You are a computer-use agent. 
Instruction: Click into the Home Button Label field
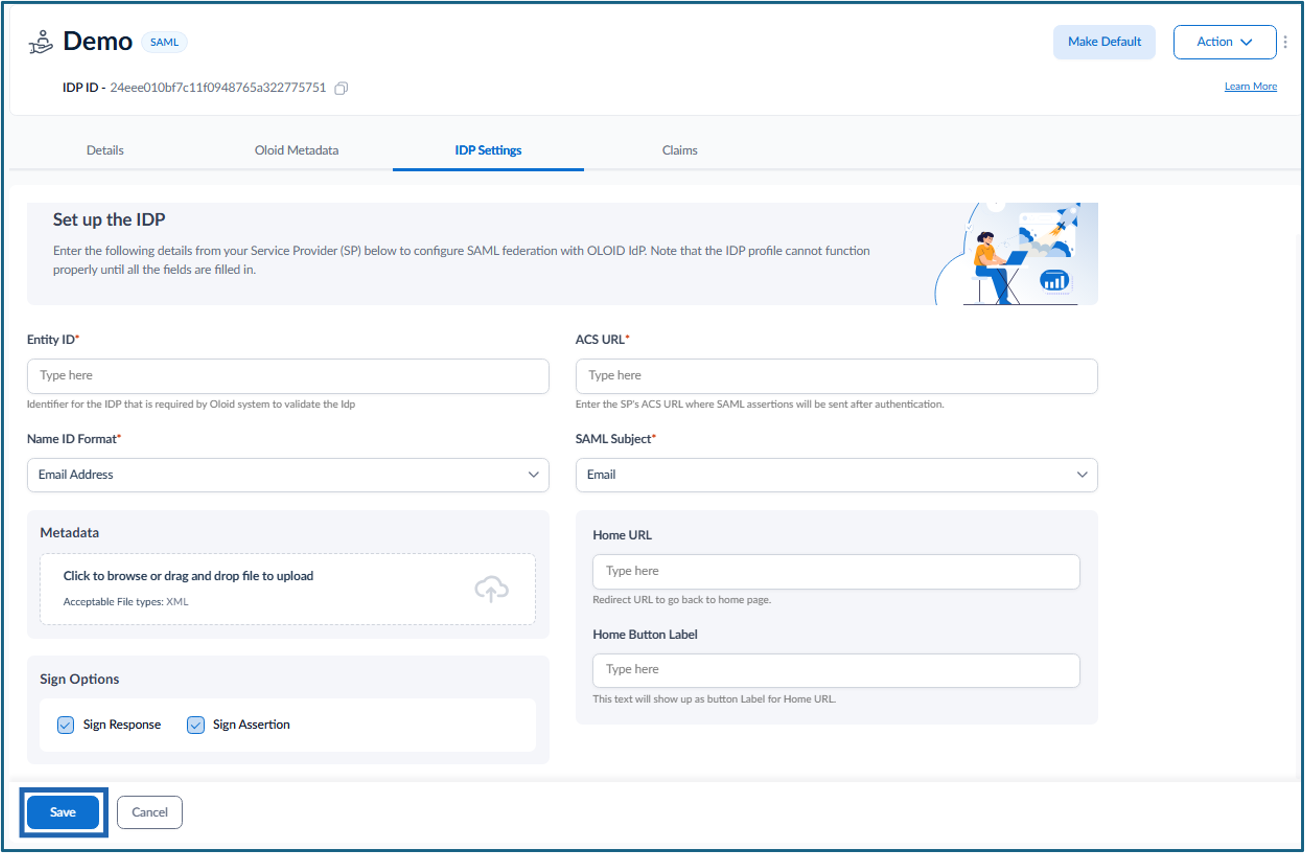[x=837, y=670]
